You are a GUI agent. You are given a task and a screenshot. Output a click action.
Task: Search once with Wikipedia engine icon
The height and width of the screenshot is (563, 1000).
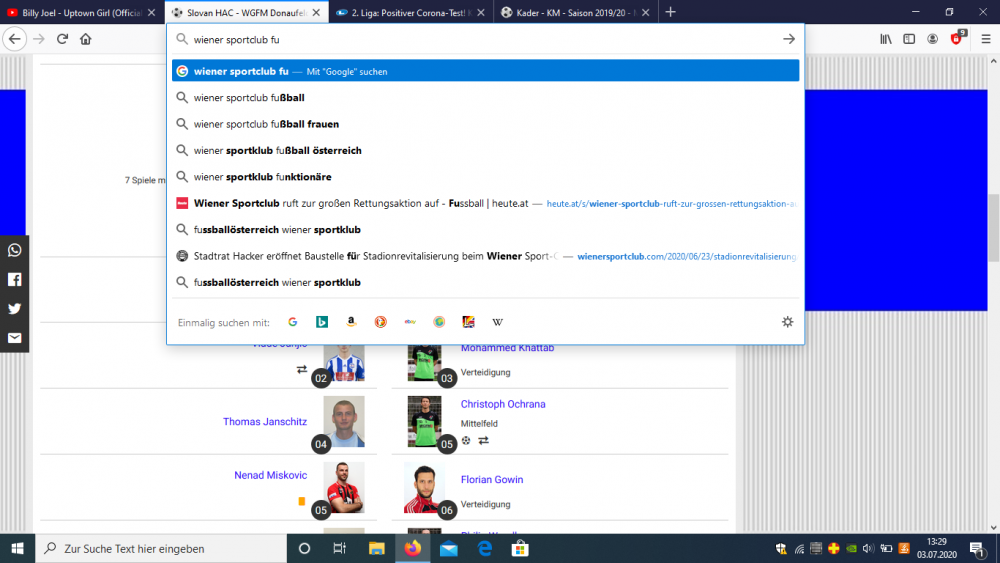[497, 322]
